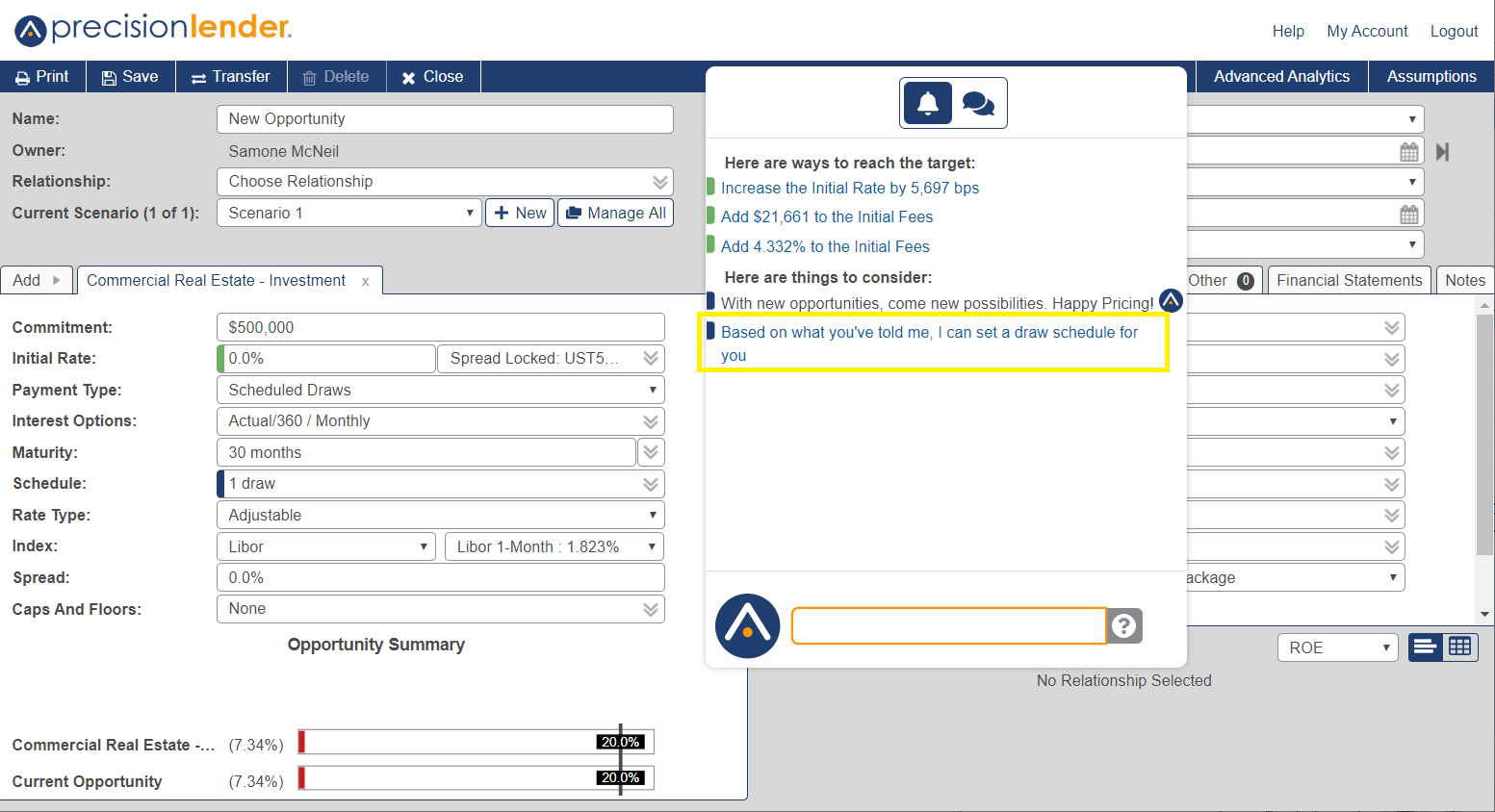Click the question mark help icon
1495x812 pixels.
click(1124, 626)
